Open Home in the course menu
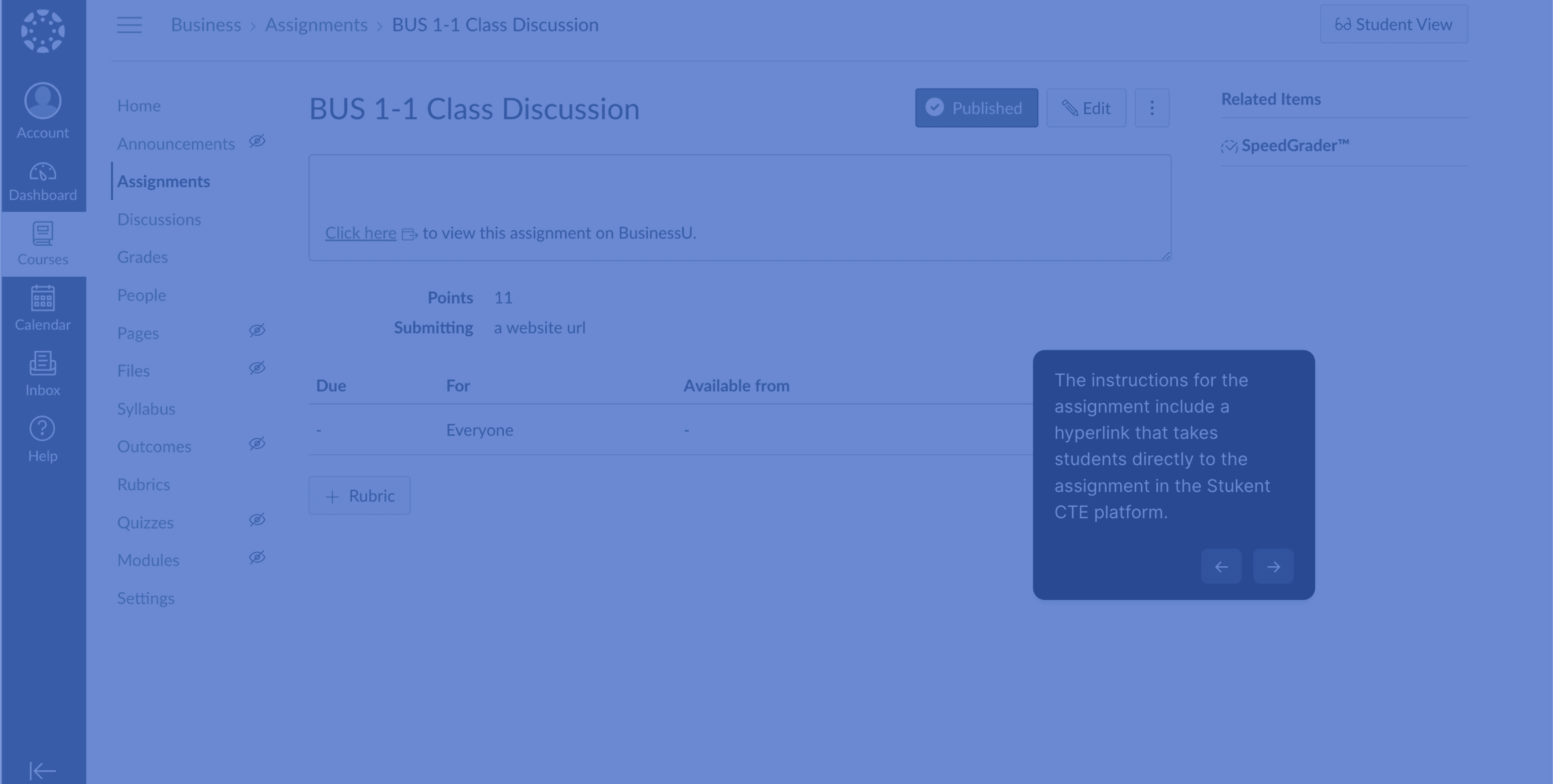The height and width of the screenshot is (784, 1553). click(139, 105)
